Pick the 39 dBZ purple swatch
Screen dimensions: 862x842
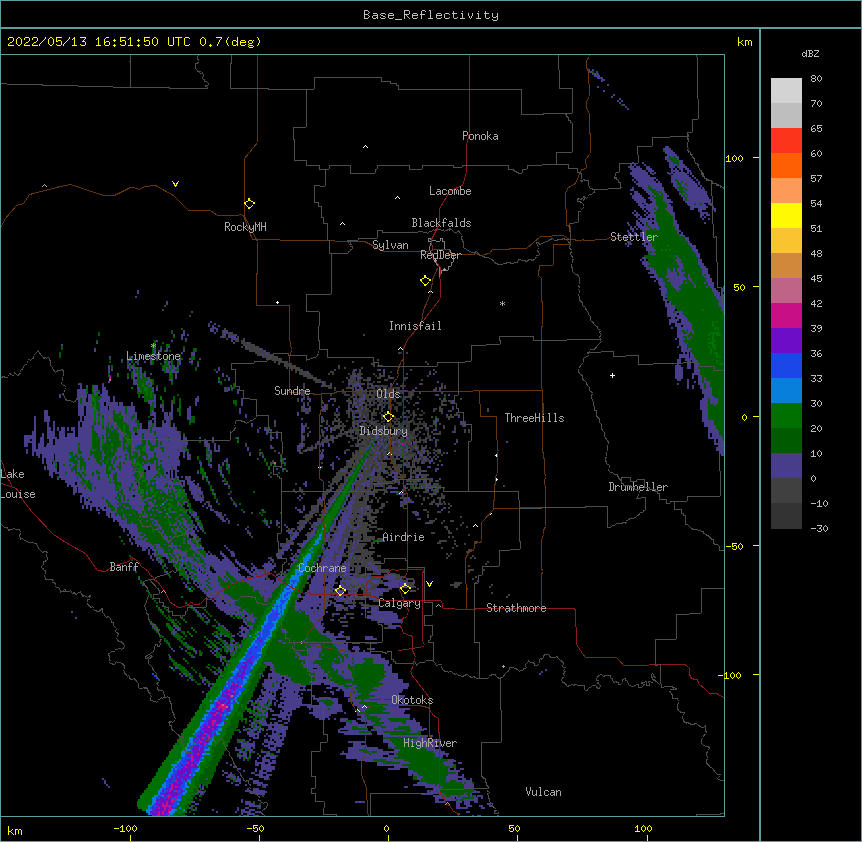click(786, 341)
